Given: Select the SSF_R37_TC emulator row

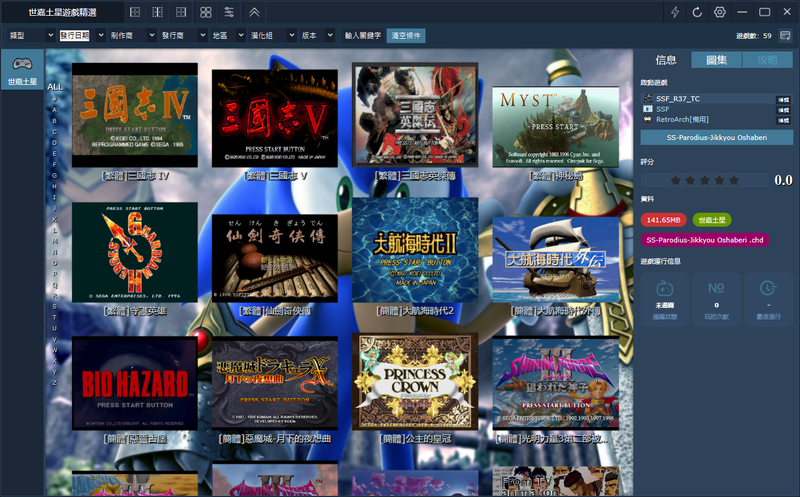Looking at the screenshot, I should pyautogui.click(x=716, y=98).
